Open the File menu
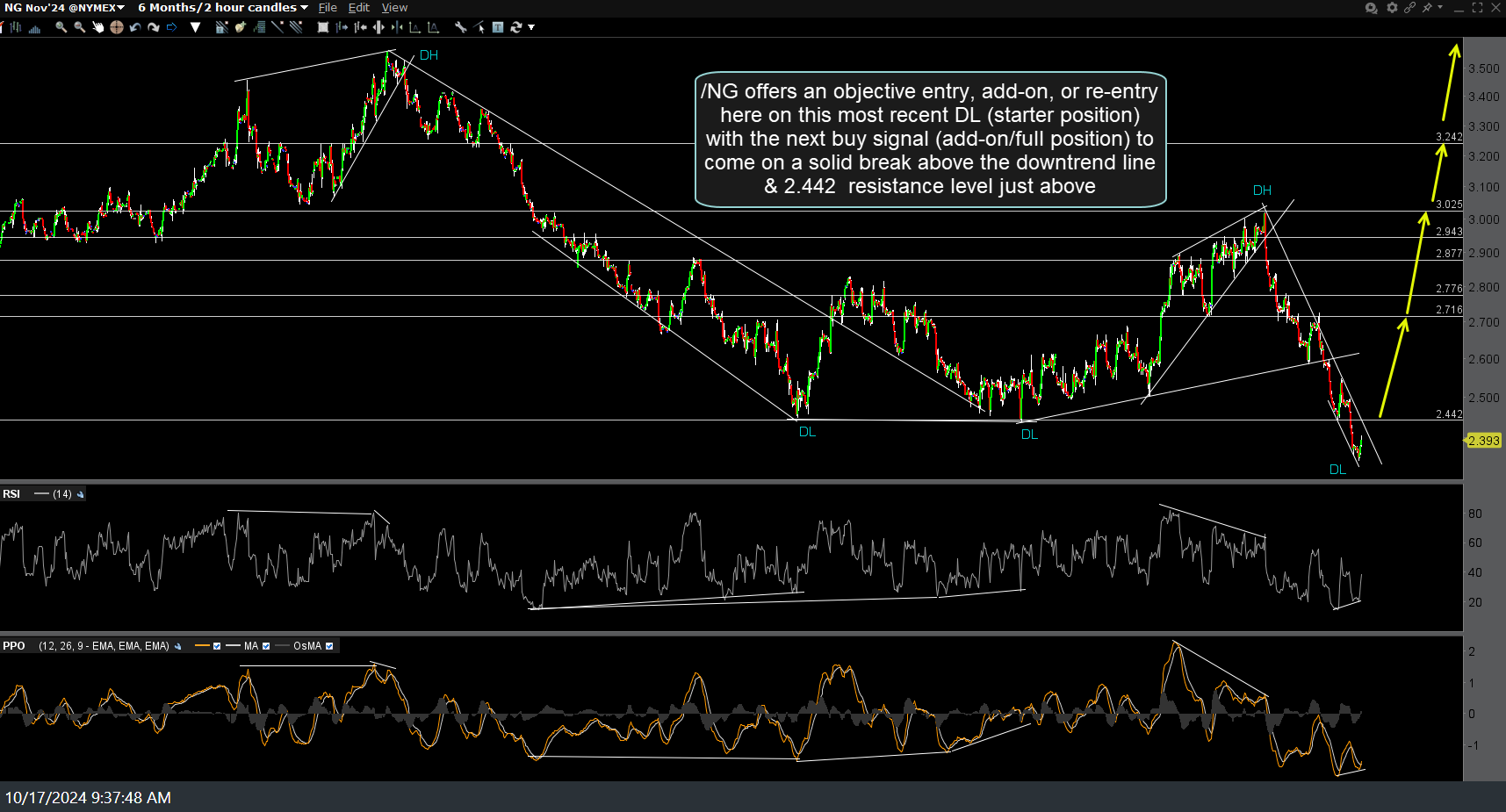This screenshot has height=812, width=1506. pos(328,8)
